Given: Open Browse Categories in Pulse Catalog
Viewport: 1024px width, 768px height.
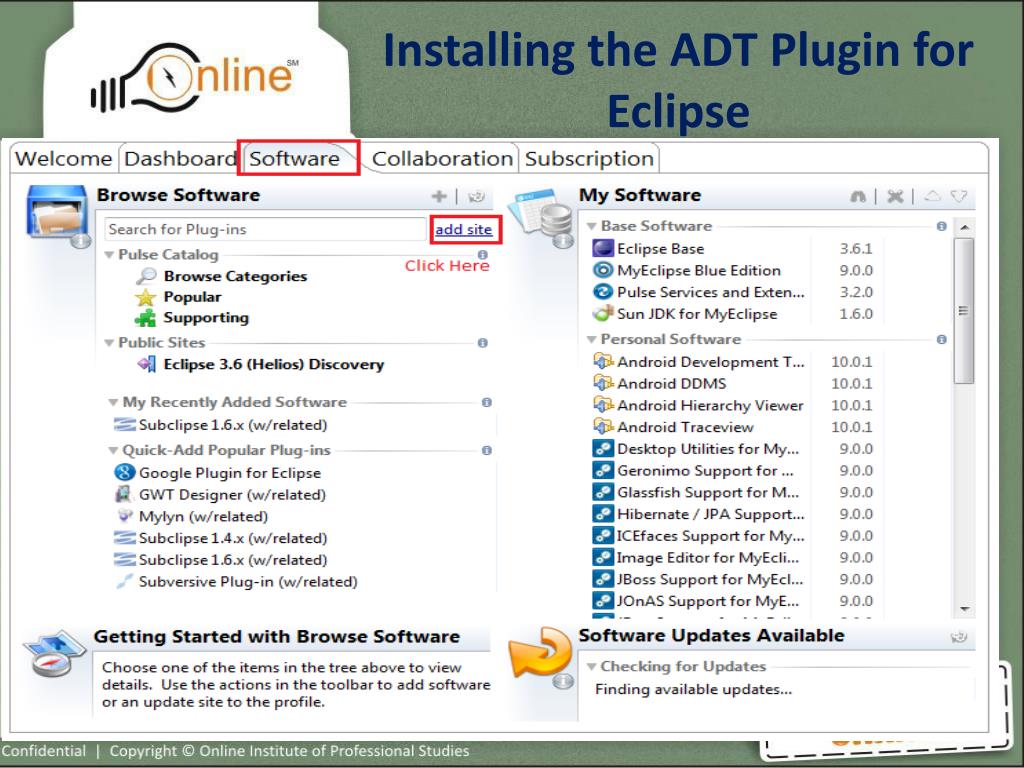Looking at the screenshot, I should pyautogui.click(x=235, y=276).
